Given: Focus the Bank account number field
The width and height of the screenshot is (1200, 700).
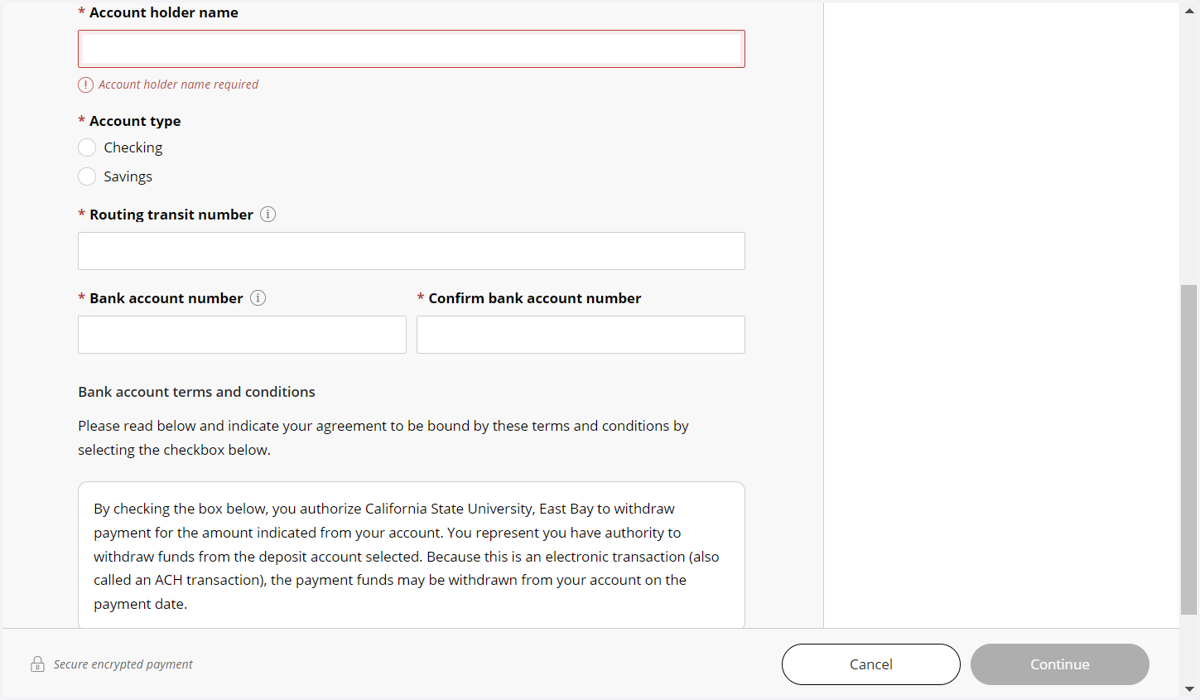Looking at the screenshot, I should tap(242, 335).
